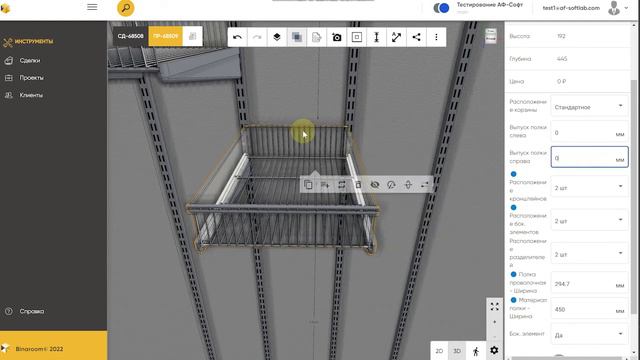640x360 pixels.
Task: Click the Глубина value 445
Action: (562, 59)
